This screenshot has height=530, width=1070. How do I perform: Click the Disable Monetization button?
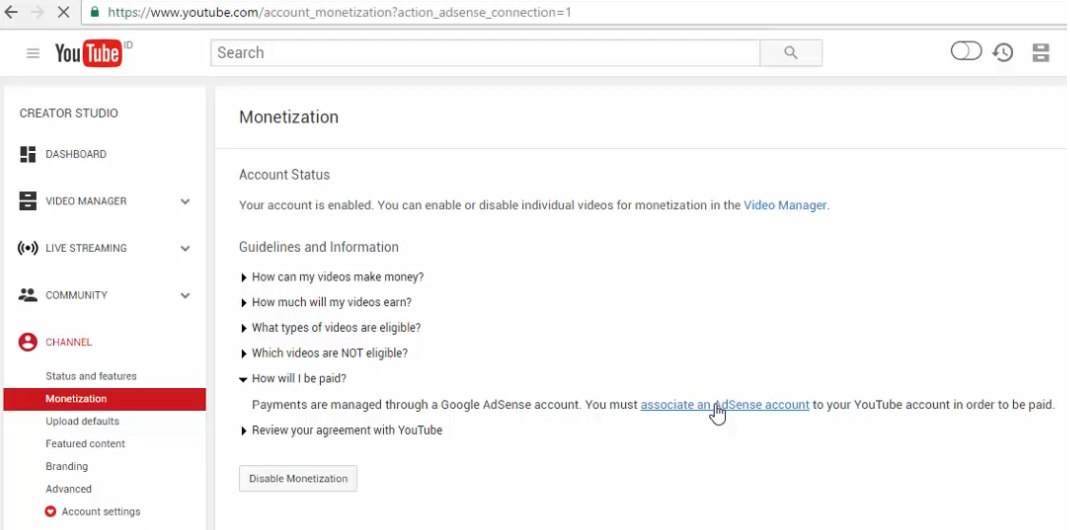tap(298, 479)
